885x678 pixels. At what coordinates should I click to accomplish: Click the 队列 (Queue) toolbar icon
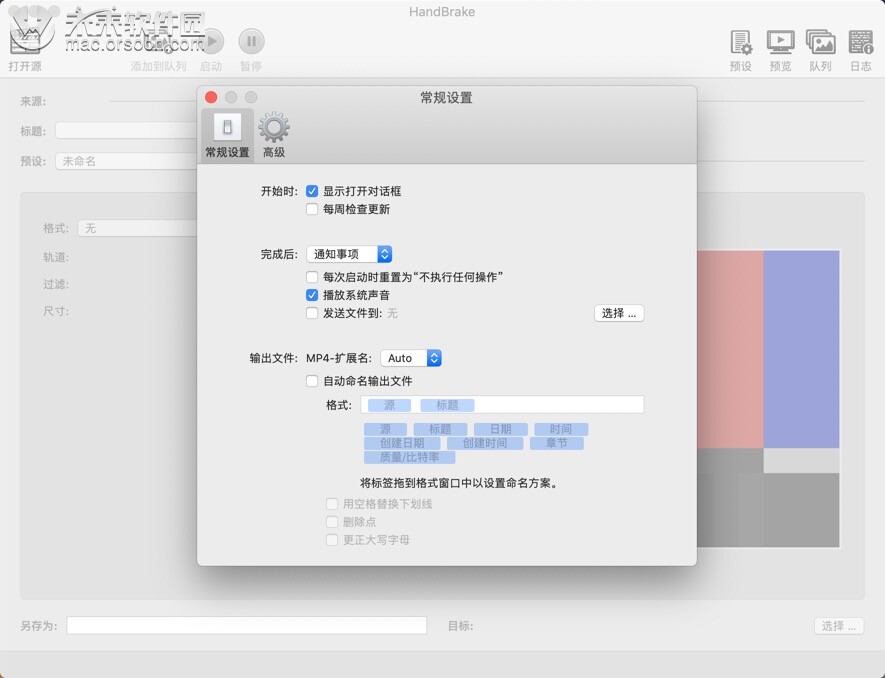[x=820, y=41]
